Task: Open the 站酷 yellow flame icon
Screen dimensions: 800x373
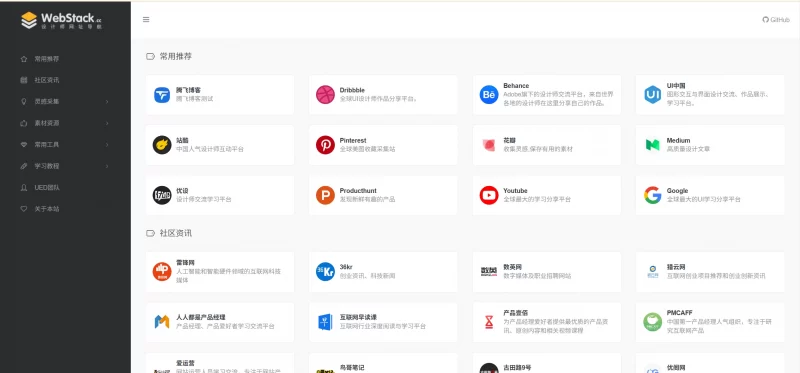Action: (x=162, y=145)
